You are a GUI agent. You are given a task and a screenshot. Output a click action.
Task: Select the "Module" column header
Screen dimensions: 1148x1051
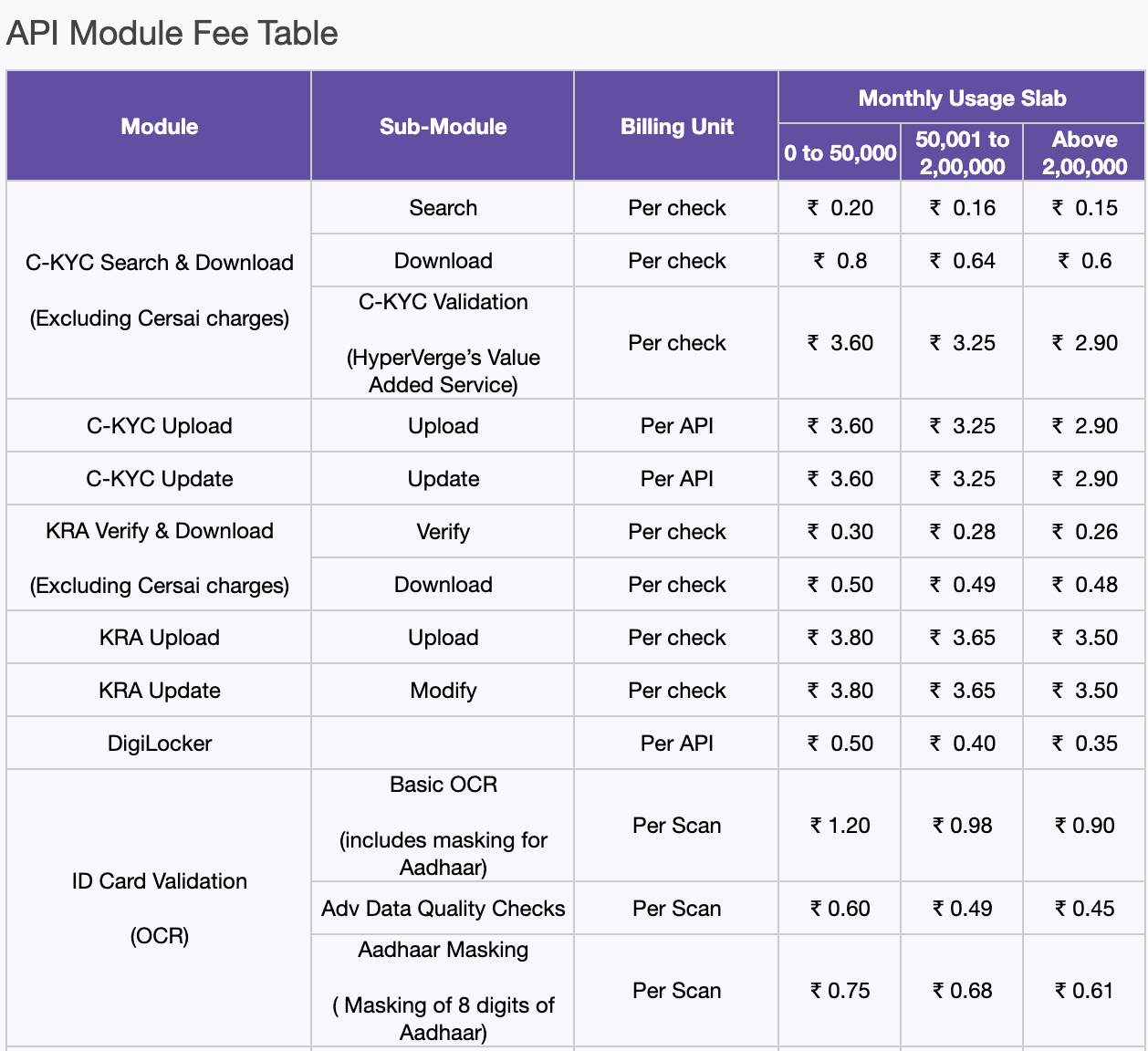[x=159, y=127]
